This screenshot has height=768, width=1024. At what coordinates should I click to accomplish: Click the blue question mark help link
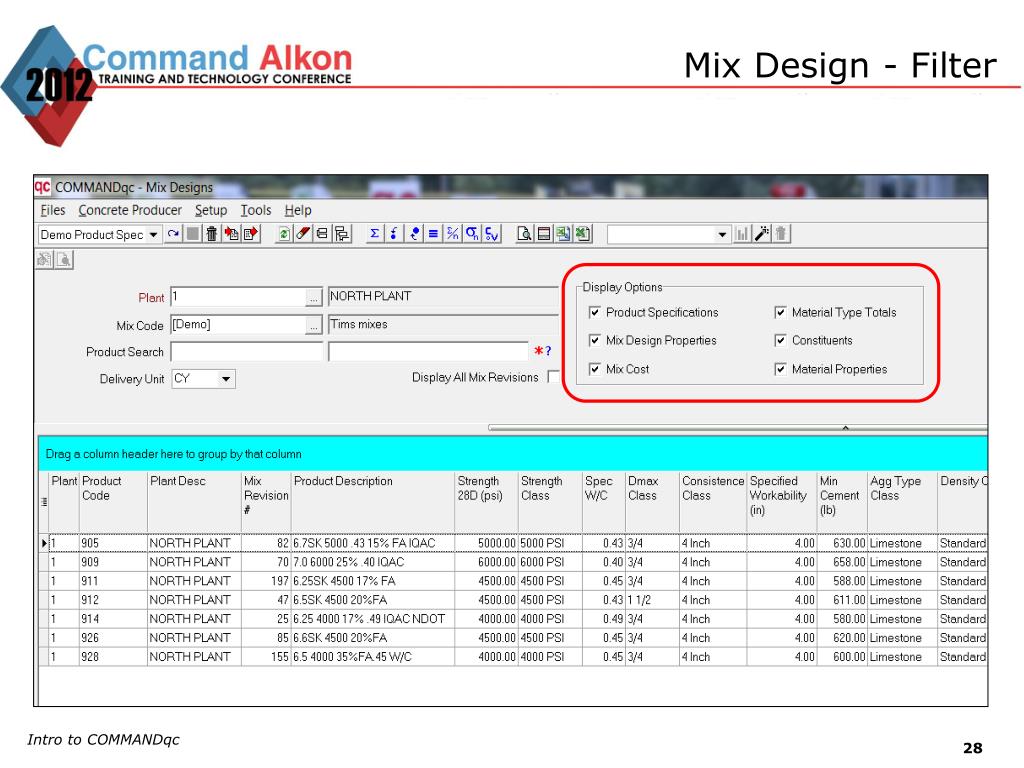[548, 351]
